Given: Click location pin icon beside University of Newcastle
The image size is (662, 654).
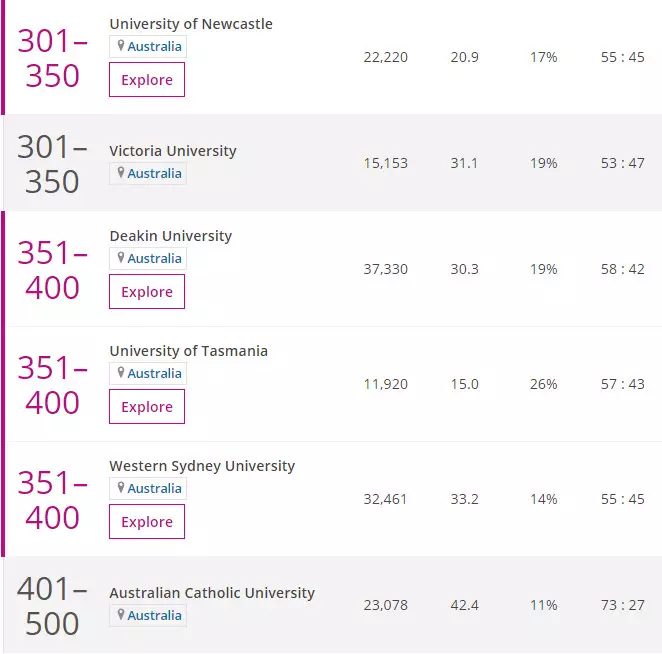Looking at the screenshot, I should pos(121,47).
